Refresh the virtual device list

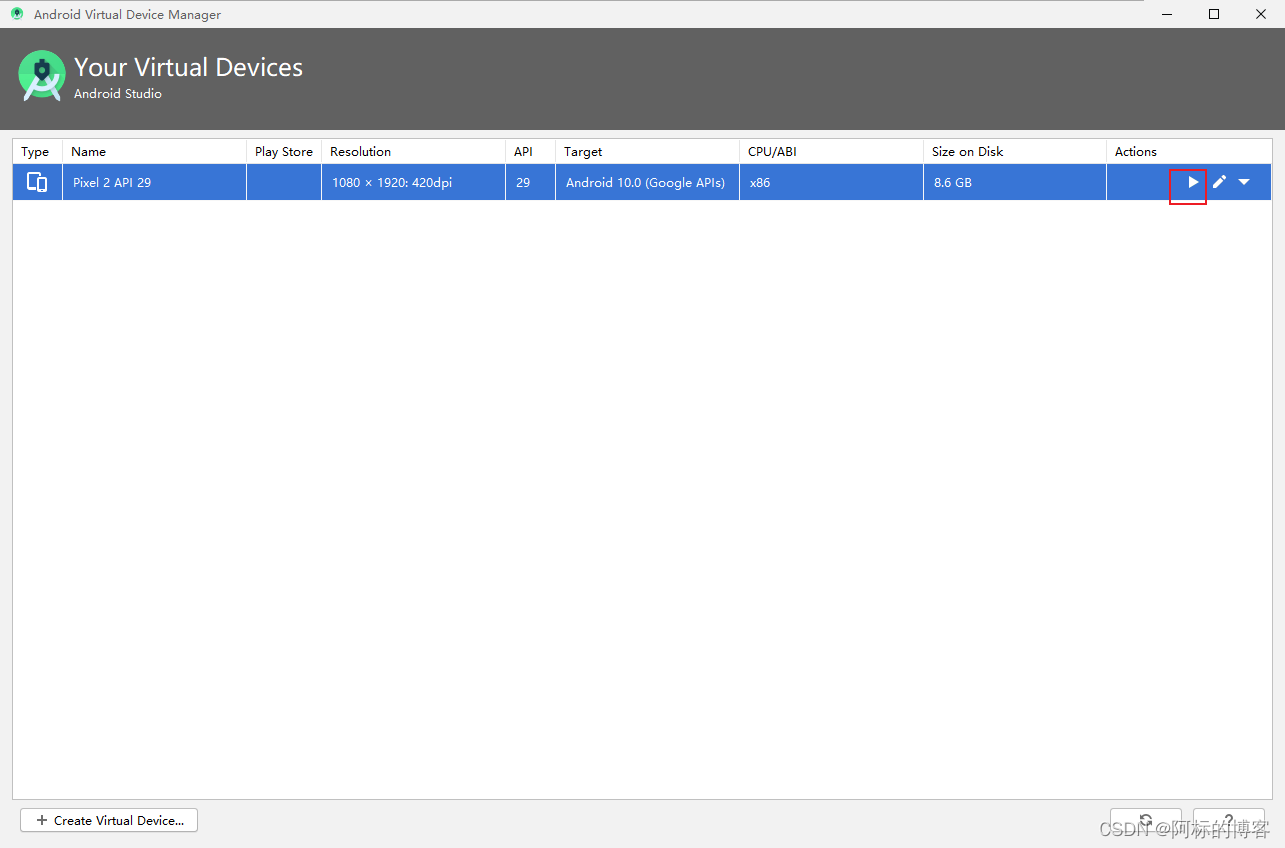point(1146,820)
